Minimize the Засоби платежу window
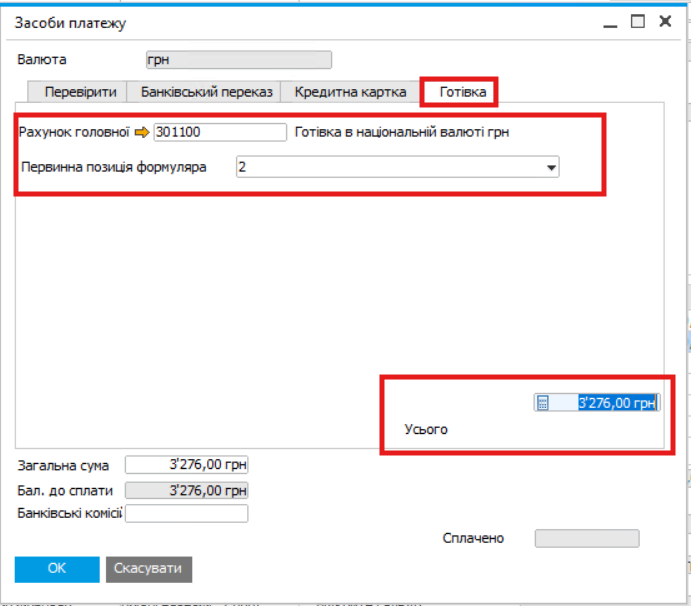 click(612, 21)
